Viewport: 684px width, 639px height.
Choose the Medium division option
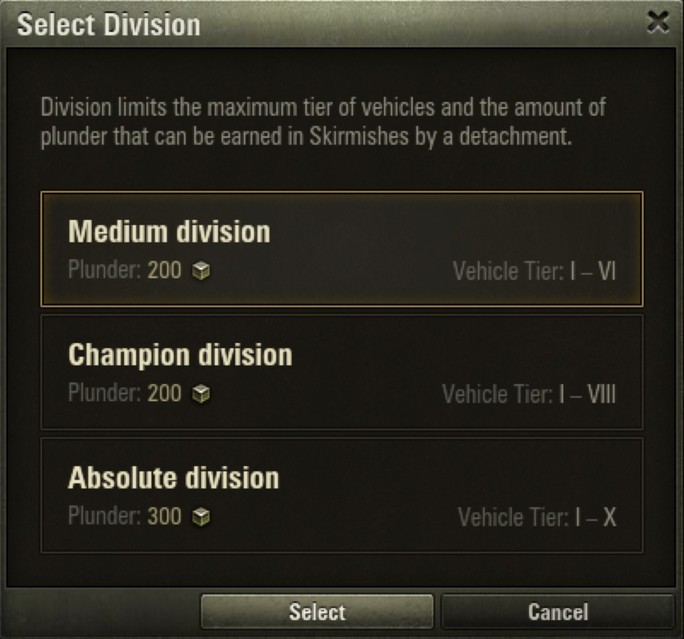[341, 249]
